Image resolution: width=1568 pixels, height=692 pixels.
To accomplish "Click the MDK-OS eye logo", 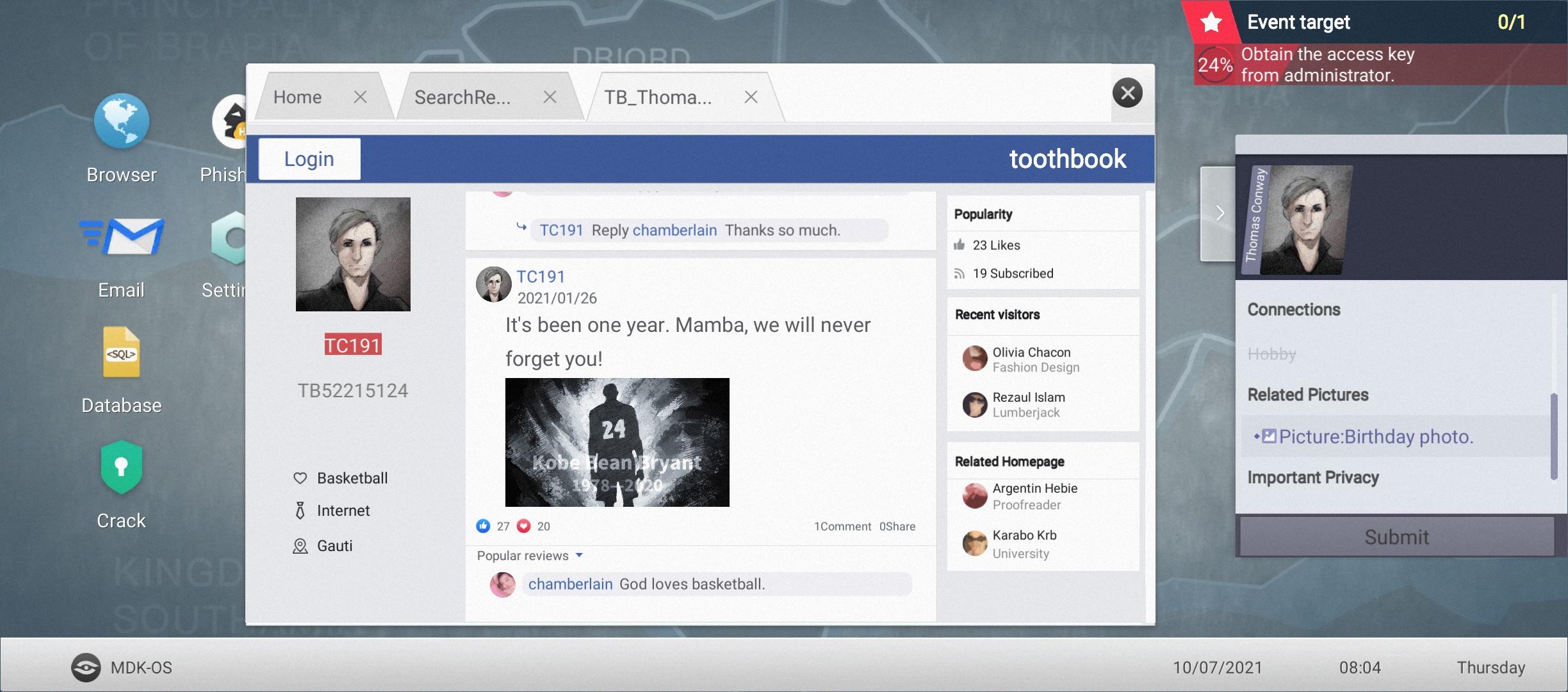I will [x=85, y=668].
